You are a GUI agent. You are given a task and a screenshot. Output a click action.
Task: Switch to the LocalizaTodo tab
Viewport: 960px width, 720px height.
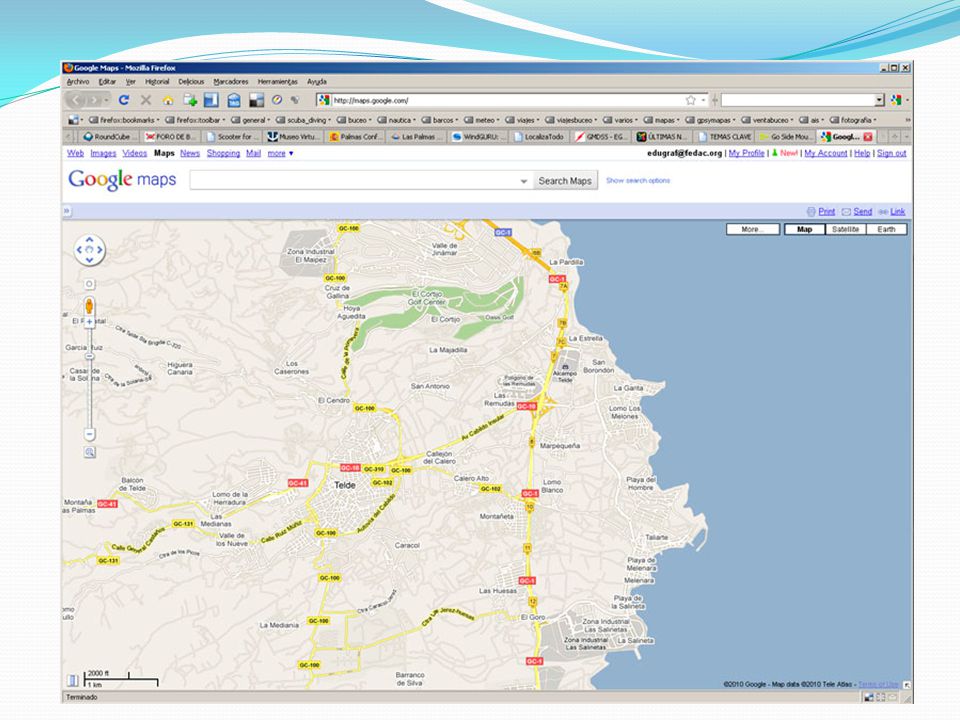538,137
